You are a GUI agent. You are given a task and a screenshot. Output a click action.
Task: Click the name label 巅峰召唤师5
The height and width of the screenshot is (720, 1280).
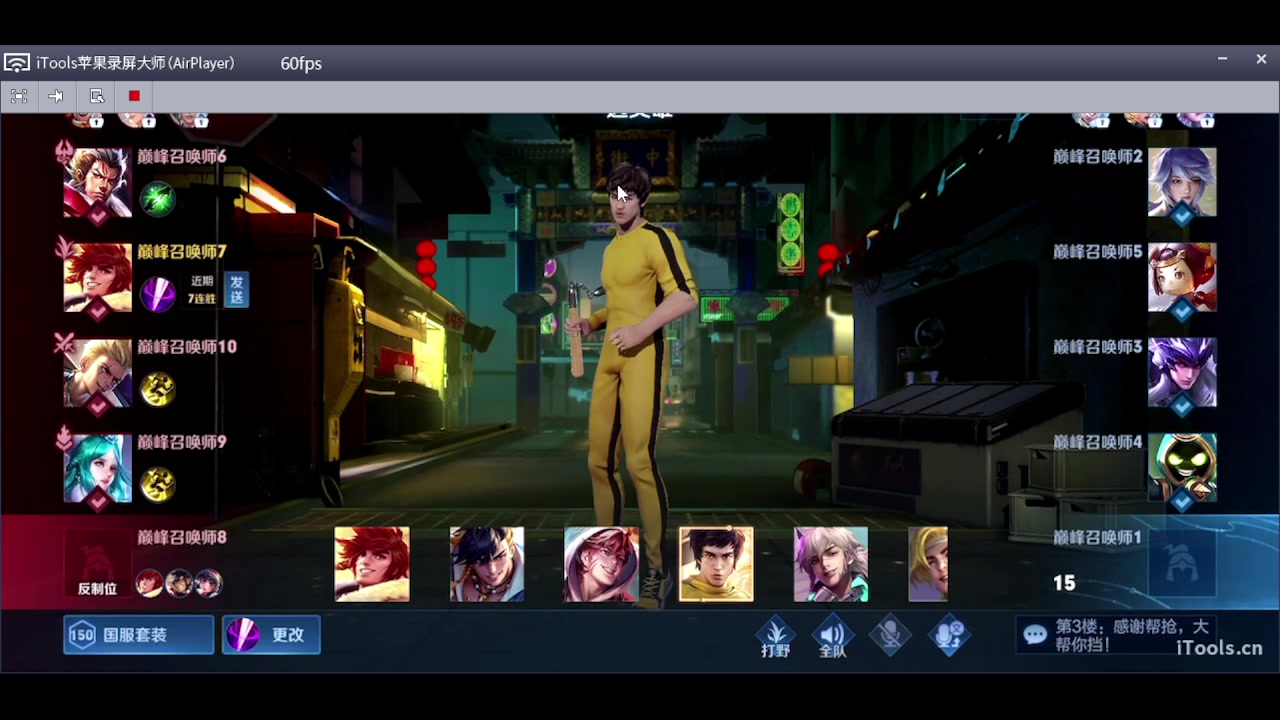pyautogui.click(x=1098, y=252)
